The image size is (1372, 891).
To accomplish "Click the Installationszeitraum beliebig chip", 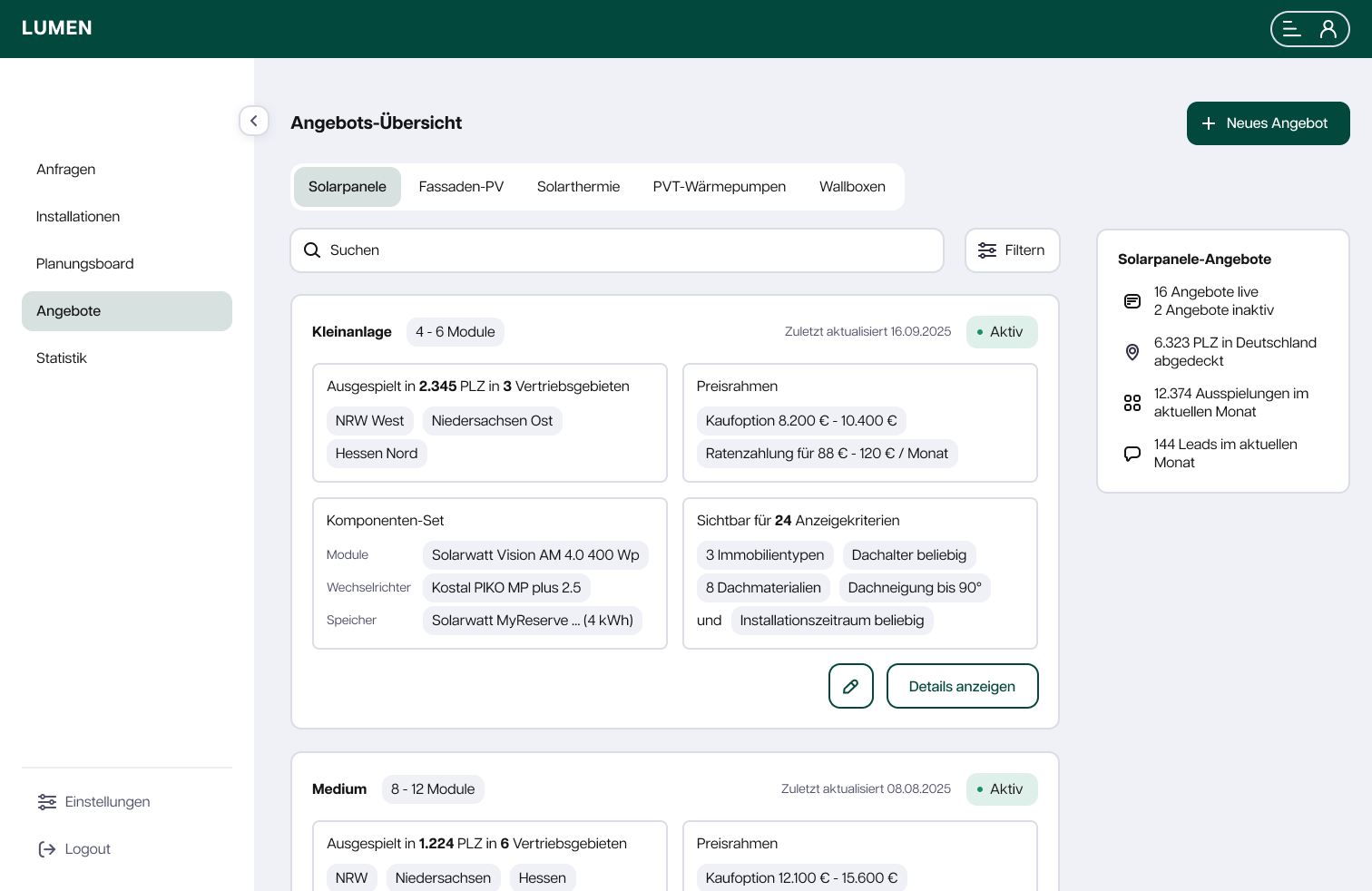I will point(832,621).
